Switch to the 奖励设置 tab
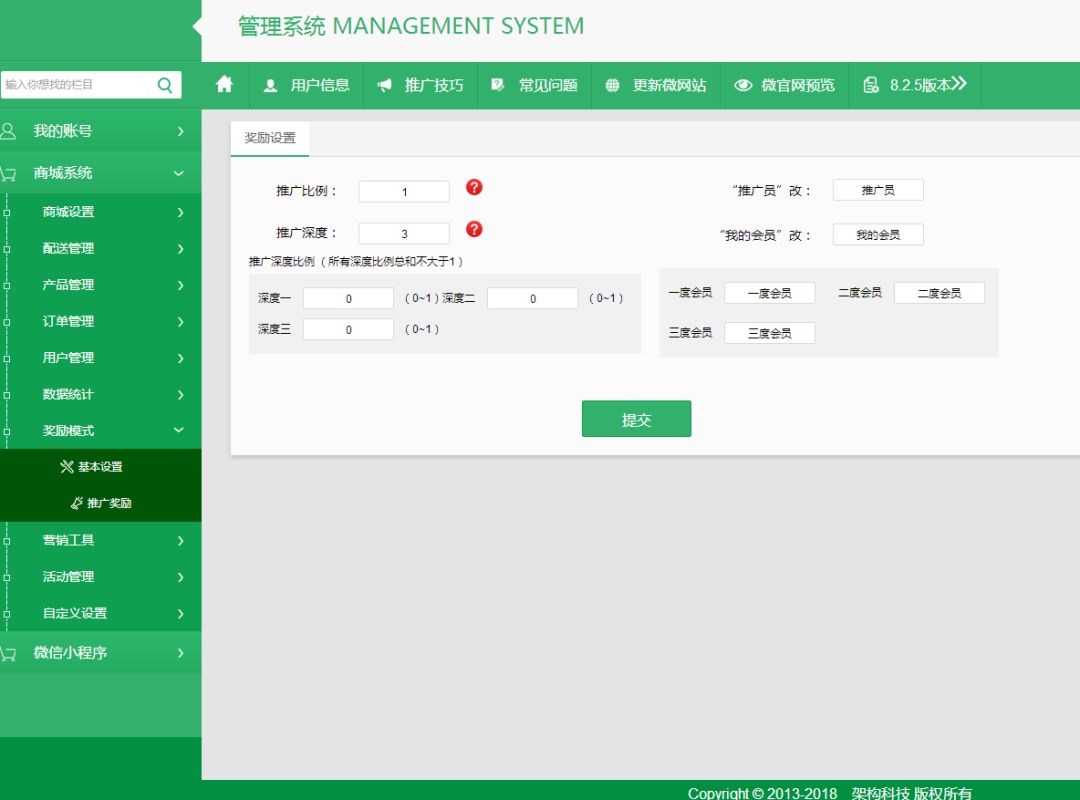 pos(270,138)
